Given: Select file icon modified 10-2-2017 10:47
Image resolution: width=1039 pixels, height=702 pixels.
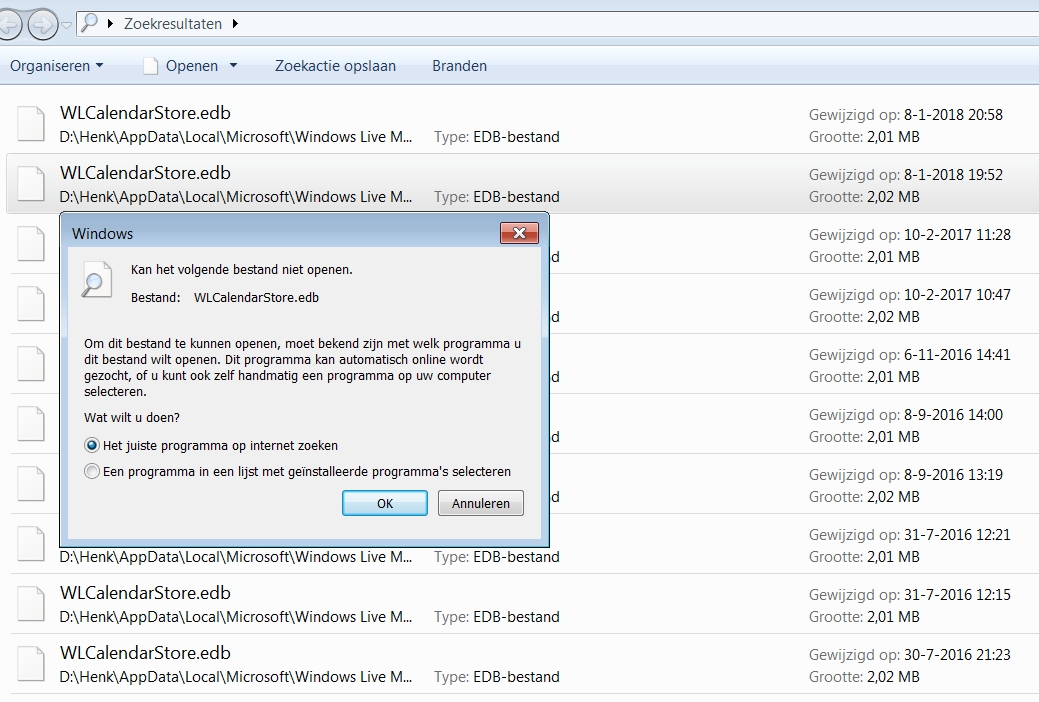Looking at the screenshot, I should pos(30,304).
